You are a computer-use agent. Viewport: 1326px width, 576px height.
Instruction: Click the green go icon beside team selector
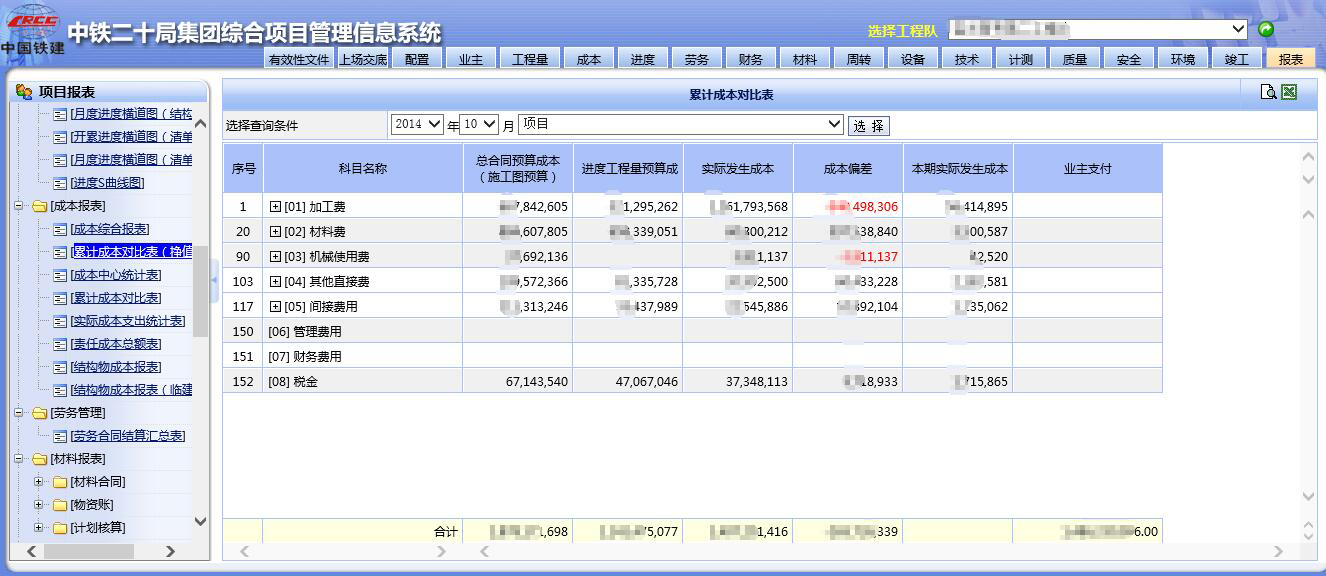1266,29
